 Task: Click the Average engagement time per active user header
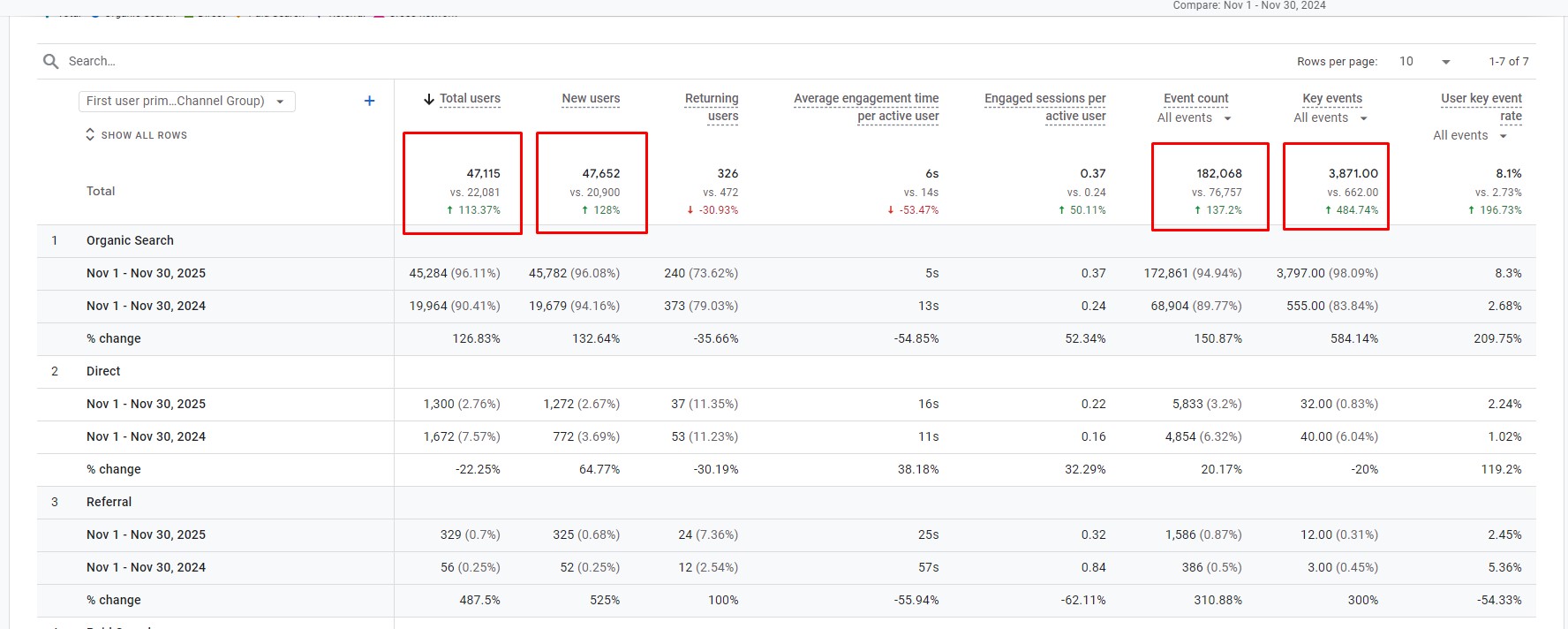(x=866, y=107)
